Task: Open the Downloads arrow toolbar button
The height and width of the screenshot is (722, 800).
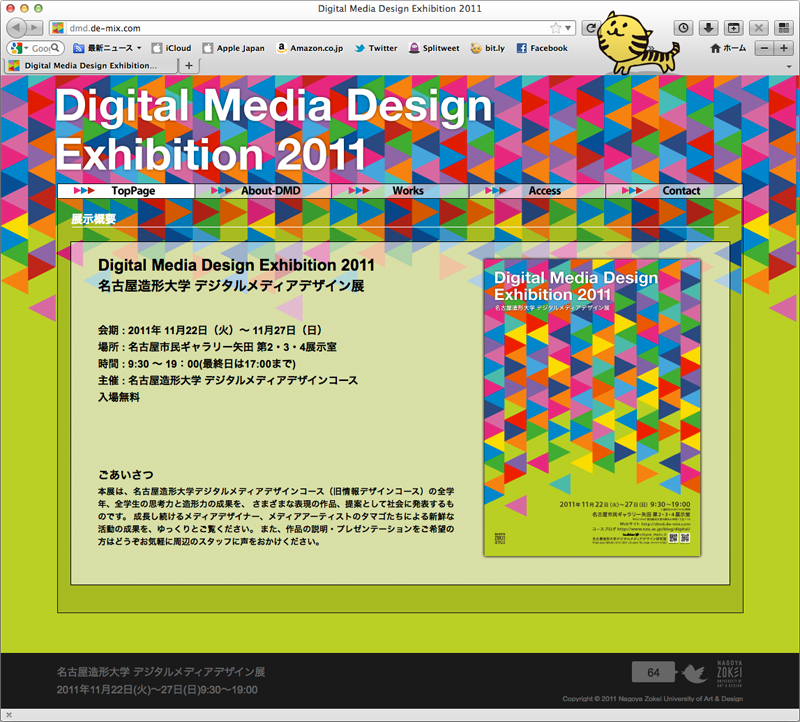Action: click(708, 28)
